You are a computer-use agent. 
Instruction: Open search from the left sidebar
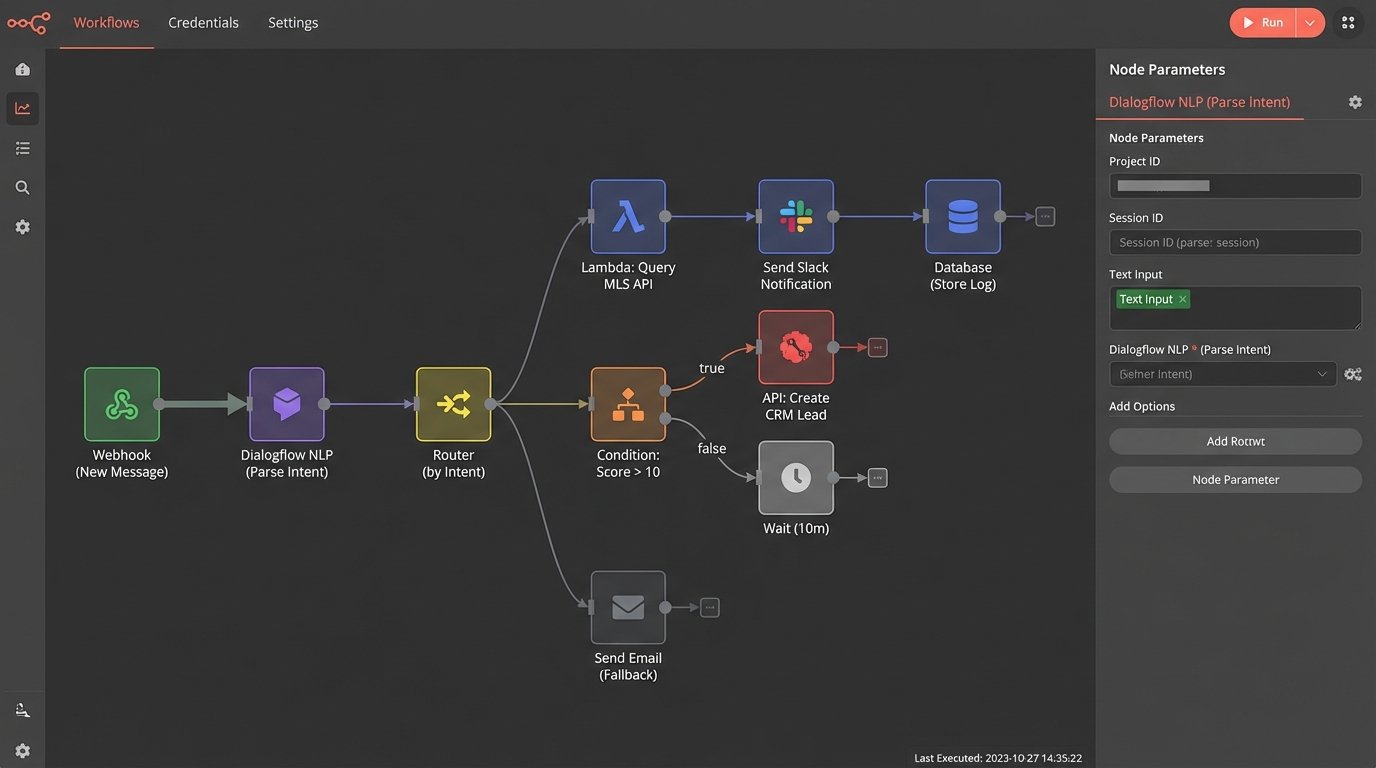click(22, 187)
